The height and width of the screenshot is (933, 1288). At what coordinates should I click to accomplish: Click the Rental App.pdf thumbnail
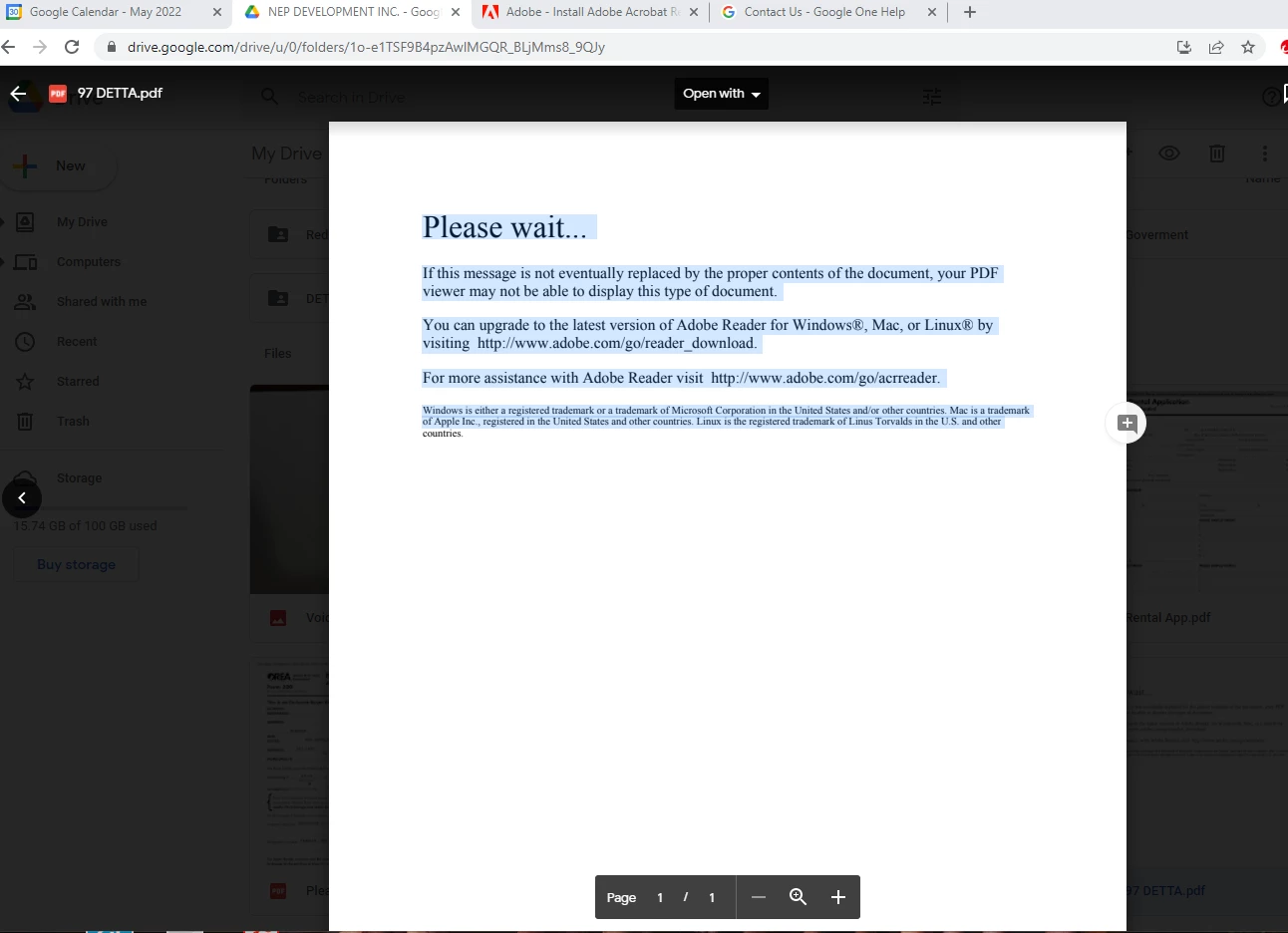1207,488
